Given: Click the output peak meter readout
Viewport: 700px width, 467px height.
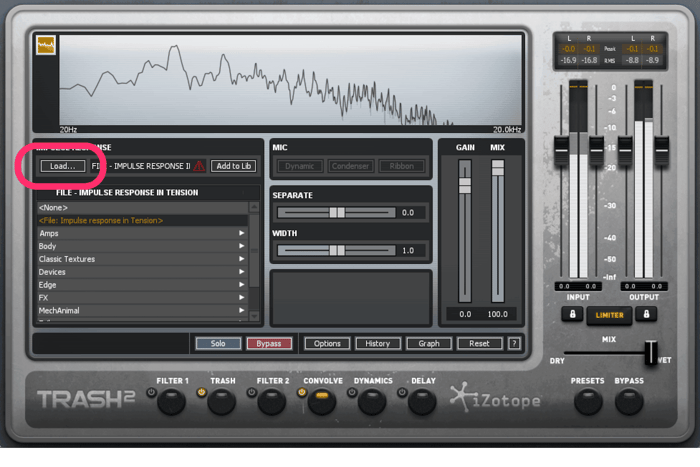Looking at the screenshot, I should tap(642, 49).
